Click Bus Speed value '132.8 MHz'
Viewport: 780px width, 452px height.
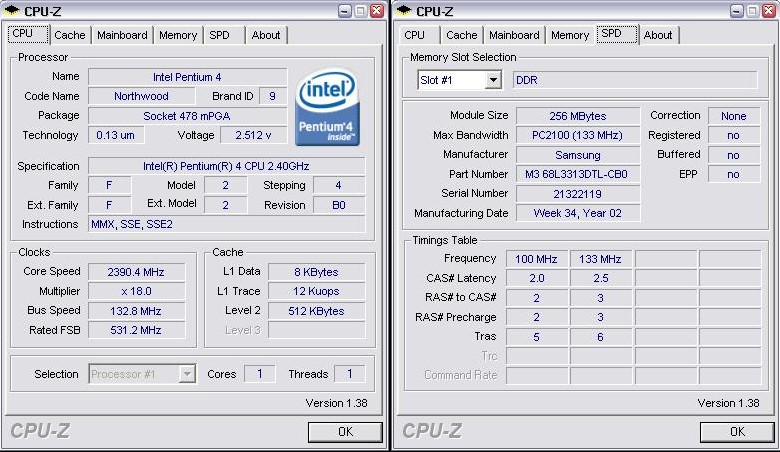pos(136,311)
